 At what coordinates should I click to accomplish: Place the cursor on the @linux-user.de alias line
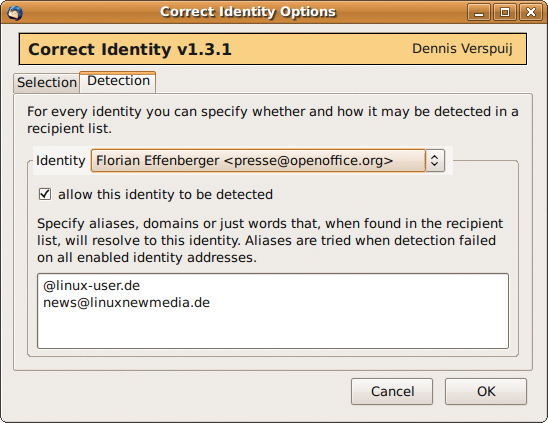[x=92, y=286]
